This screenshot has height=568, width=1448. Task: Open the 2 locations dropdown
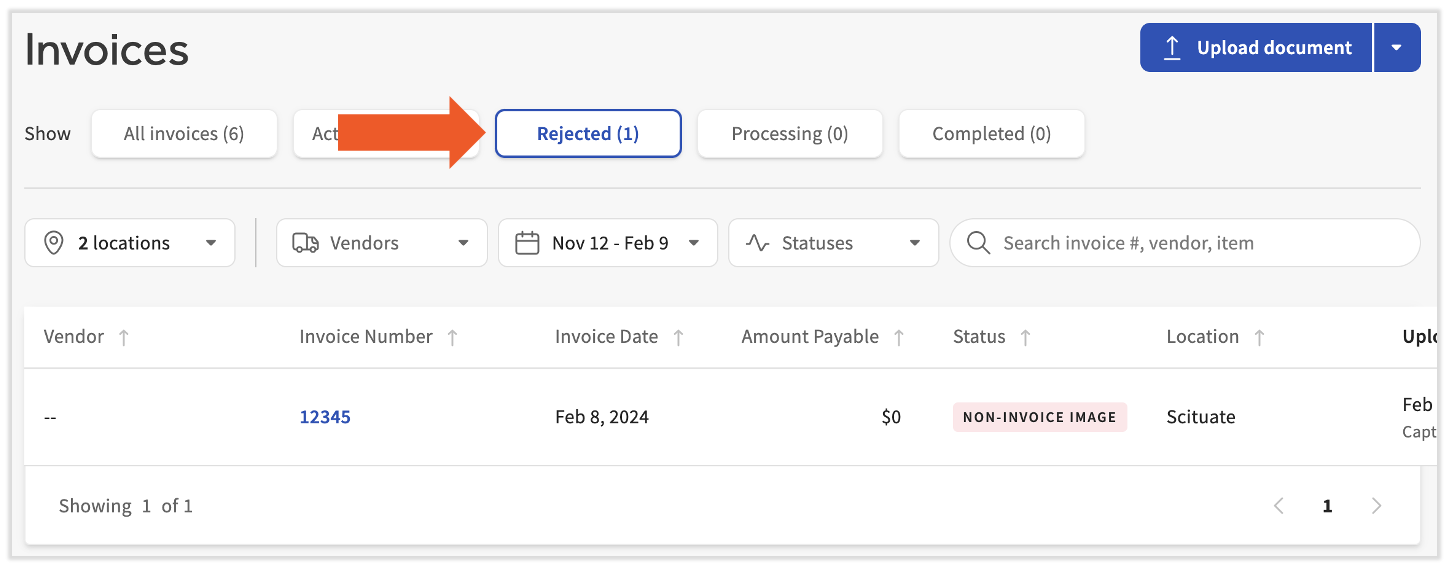(130, 243)
